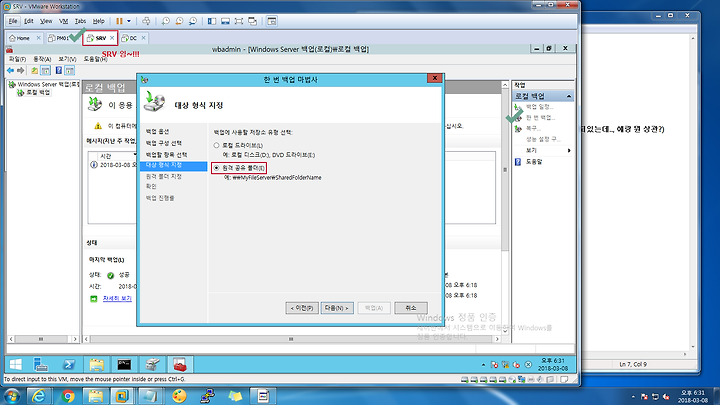The image size is (720, 405).
Task: Toggle the thumbnail bar icon in VMware toolbar
Action: 225,21
